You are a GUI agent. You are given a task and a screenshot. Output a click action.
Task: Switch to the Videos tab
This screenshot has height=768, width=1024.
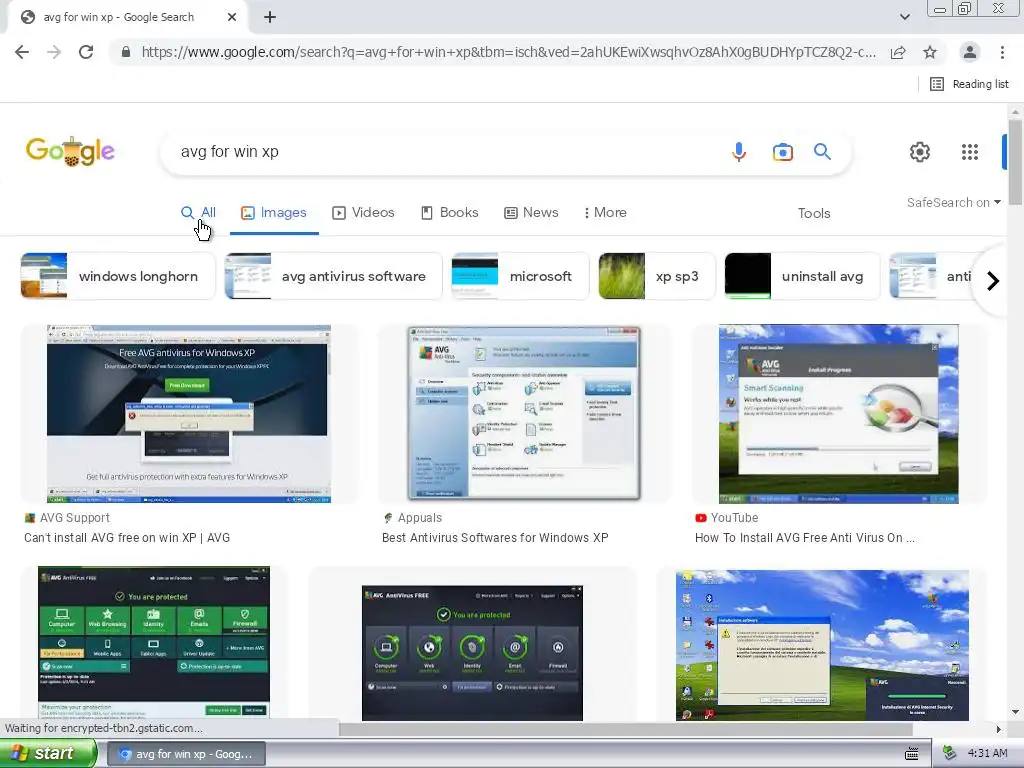point(363,212)
